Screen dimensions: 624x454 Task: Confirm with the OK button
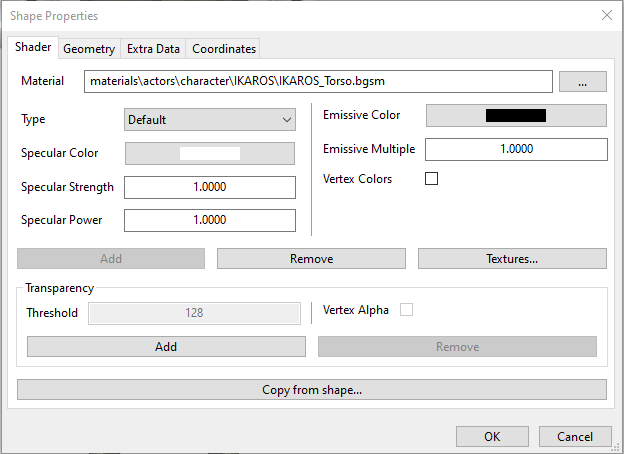492,437
